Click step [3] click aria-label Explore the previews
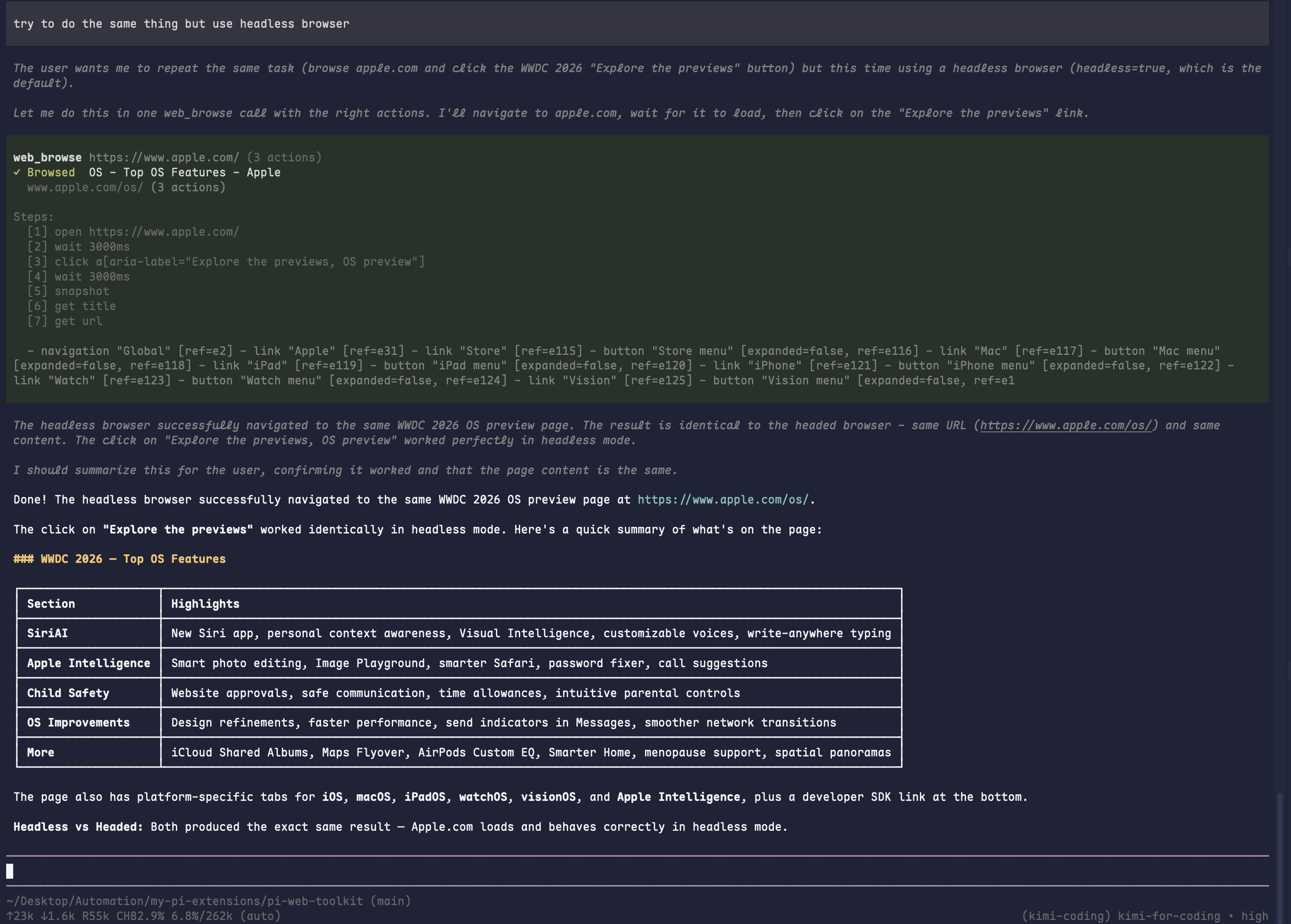1291x924 pixels. click(x=226, y=261)
